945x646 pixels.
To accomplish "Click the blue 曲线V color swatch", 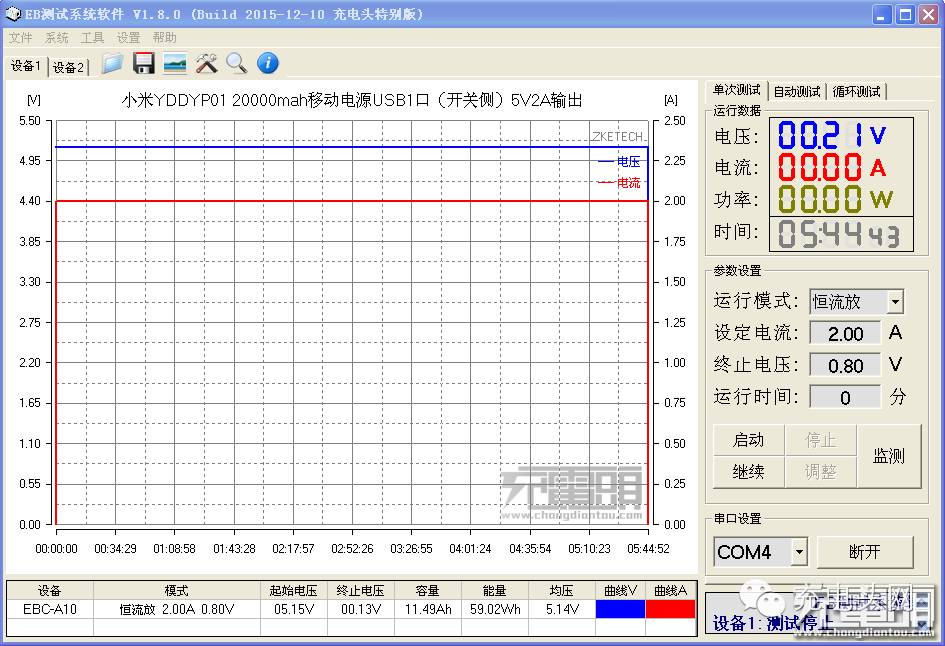I will (620, 609).
